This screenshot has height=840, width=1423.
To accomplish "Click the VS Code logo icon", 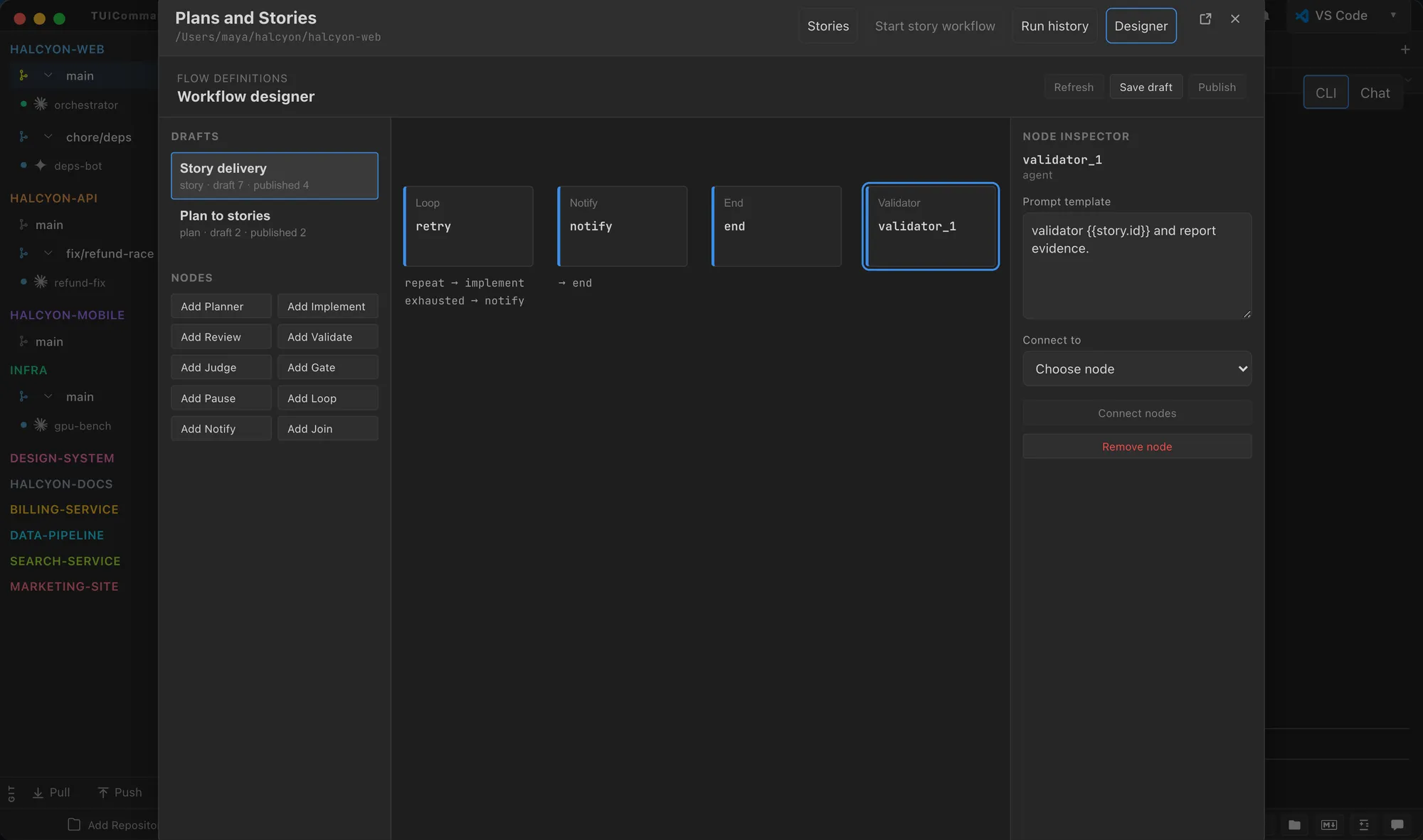I will pos(1301,16).
